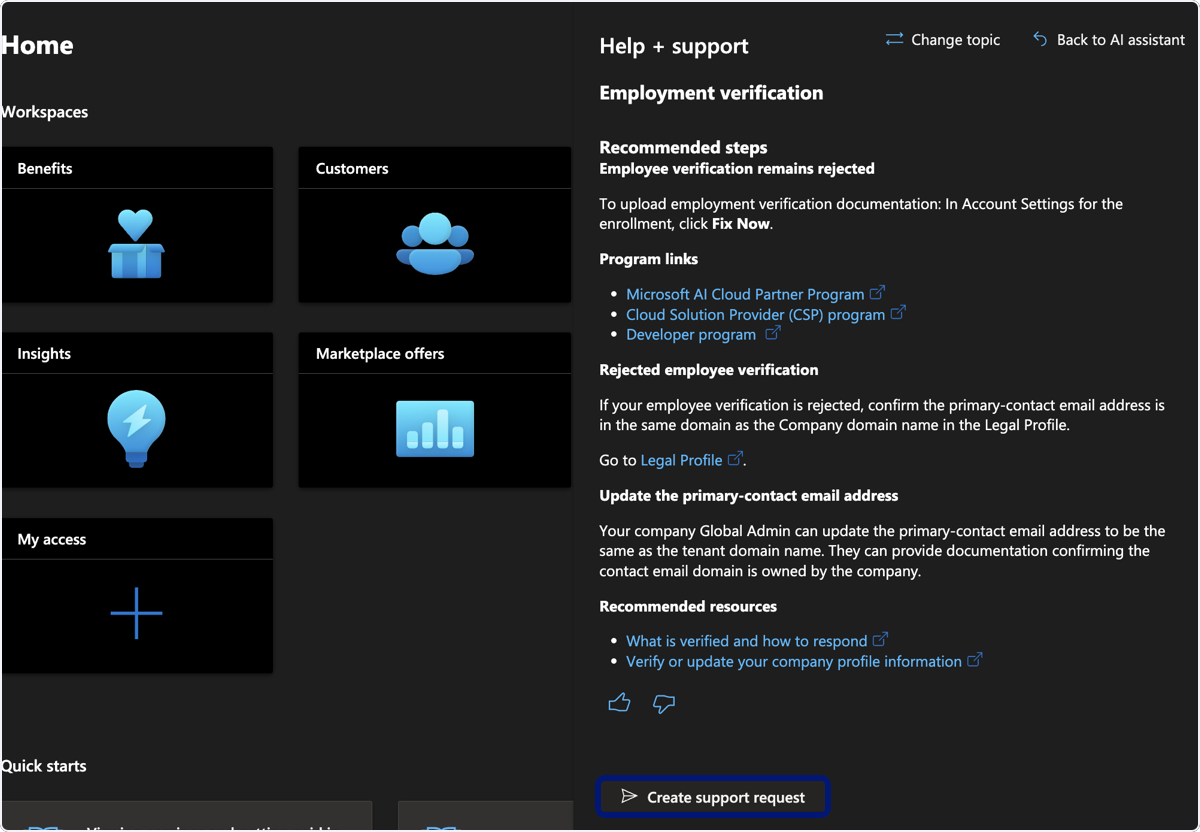This screenshot has width=1200, height=832.
Task: Click the Change topic swap arrows icon
Action: pos(894,39)
